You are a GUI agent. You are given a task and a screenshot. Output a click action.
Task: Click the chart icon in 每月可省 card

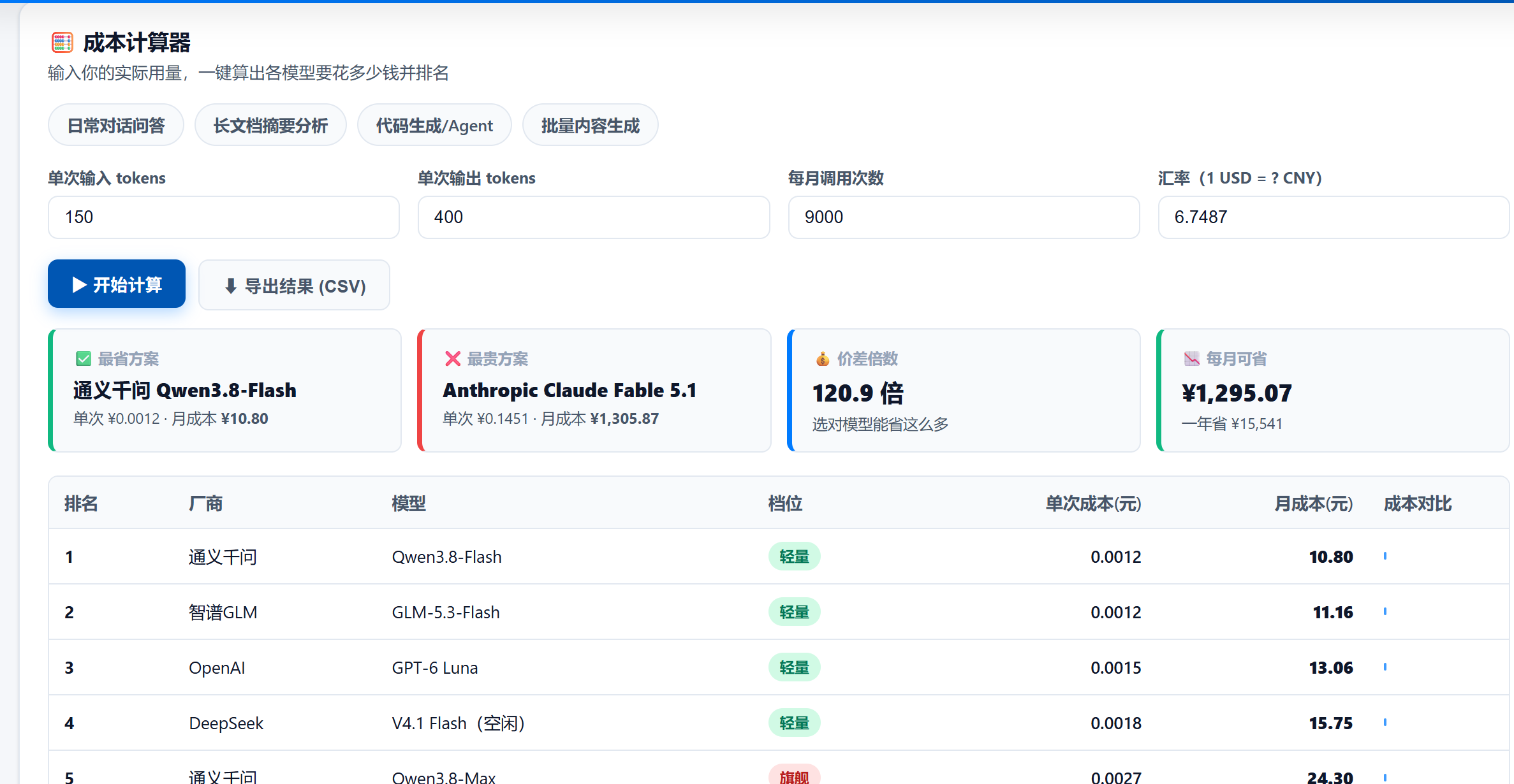1191,359
